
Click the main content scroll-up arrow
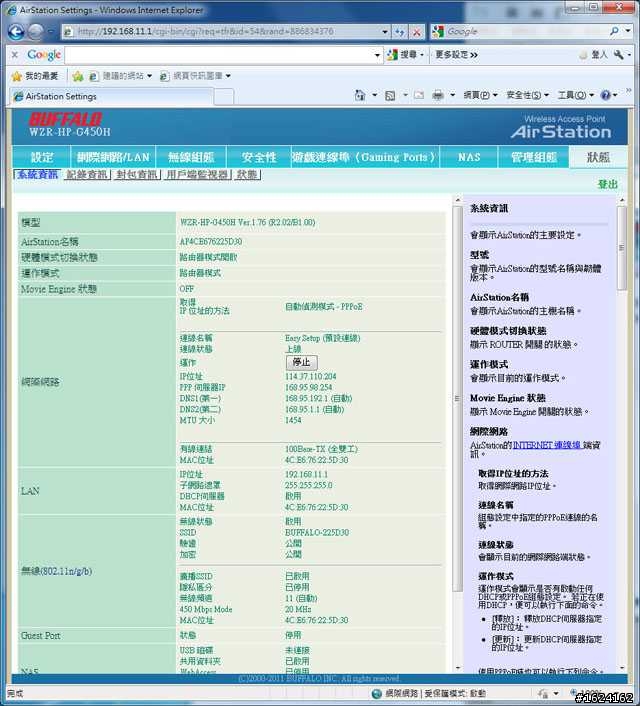pos(458,199)
